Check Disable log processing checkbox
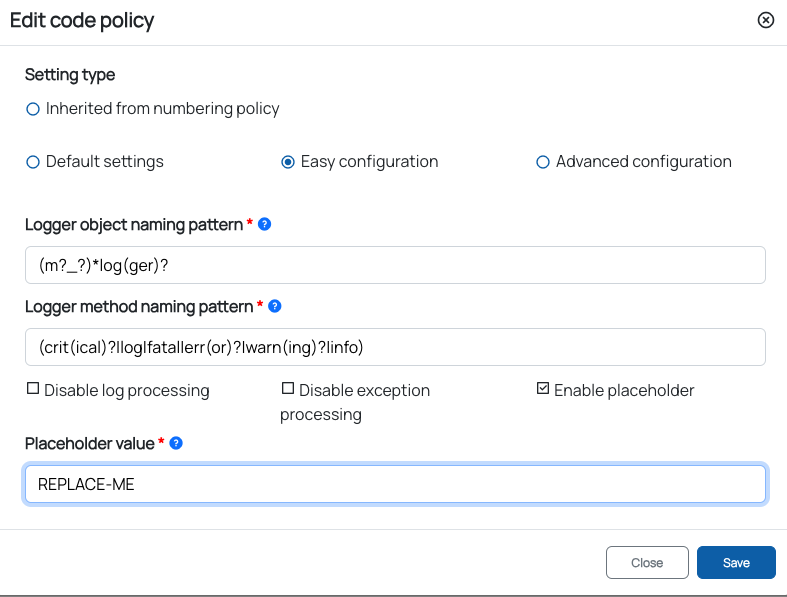Viewport: 787px width, 597px height. click(x=33, y=389)
